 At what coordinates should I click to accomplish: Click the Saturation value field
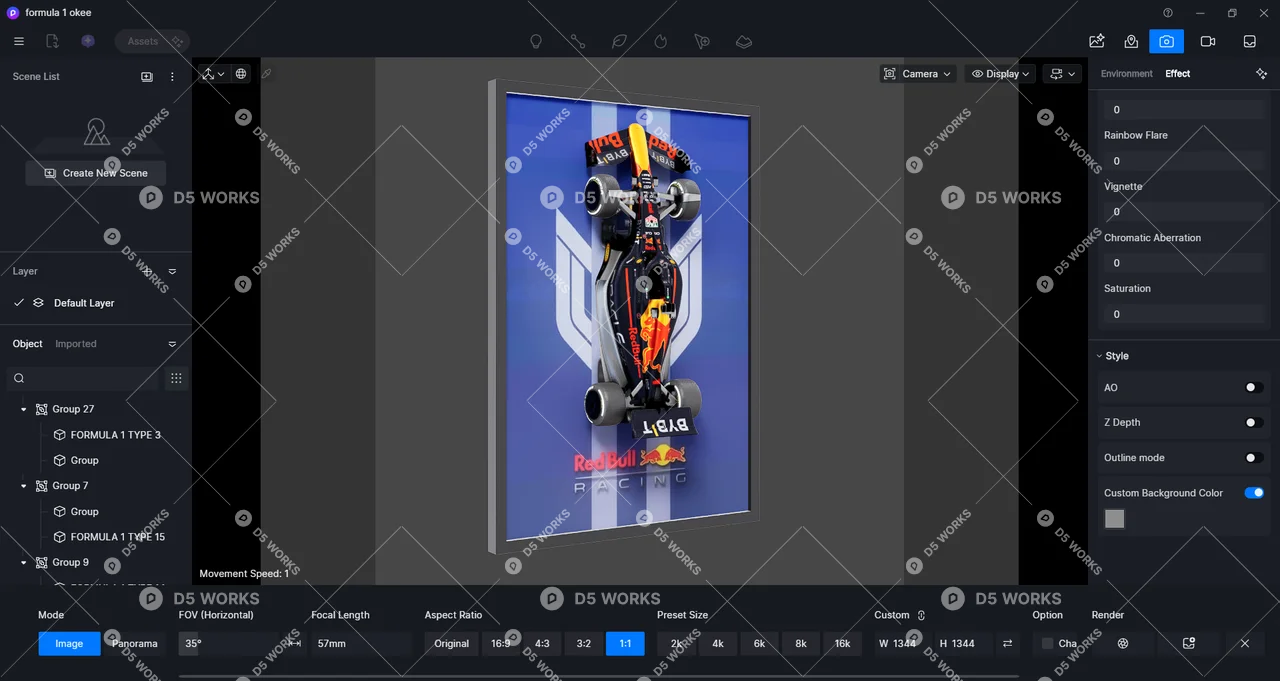tap(1184, 314)
